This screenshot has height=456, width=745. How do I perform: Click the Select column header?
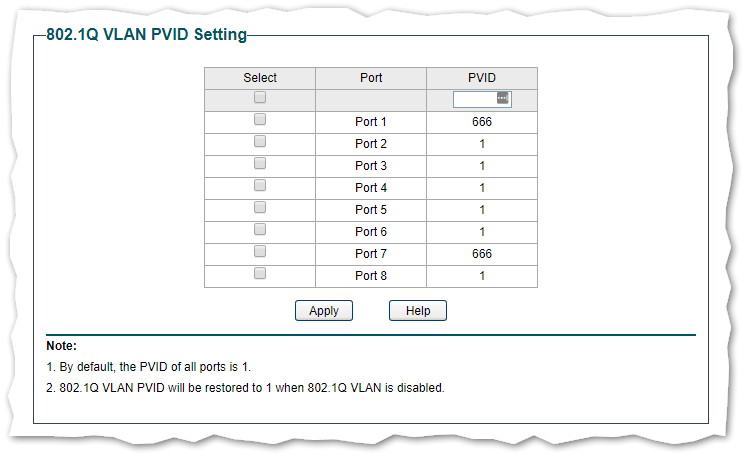[x=260, y=78]
